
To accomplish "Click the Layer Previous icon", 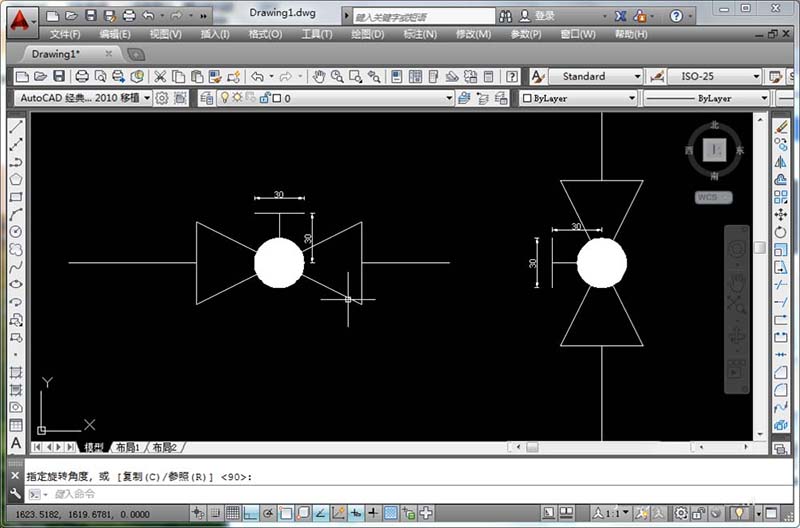I will click(483, 98).
